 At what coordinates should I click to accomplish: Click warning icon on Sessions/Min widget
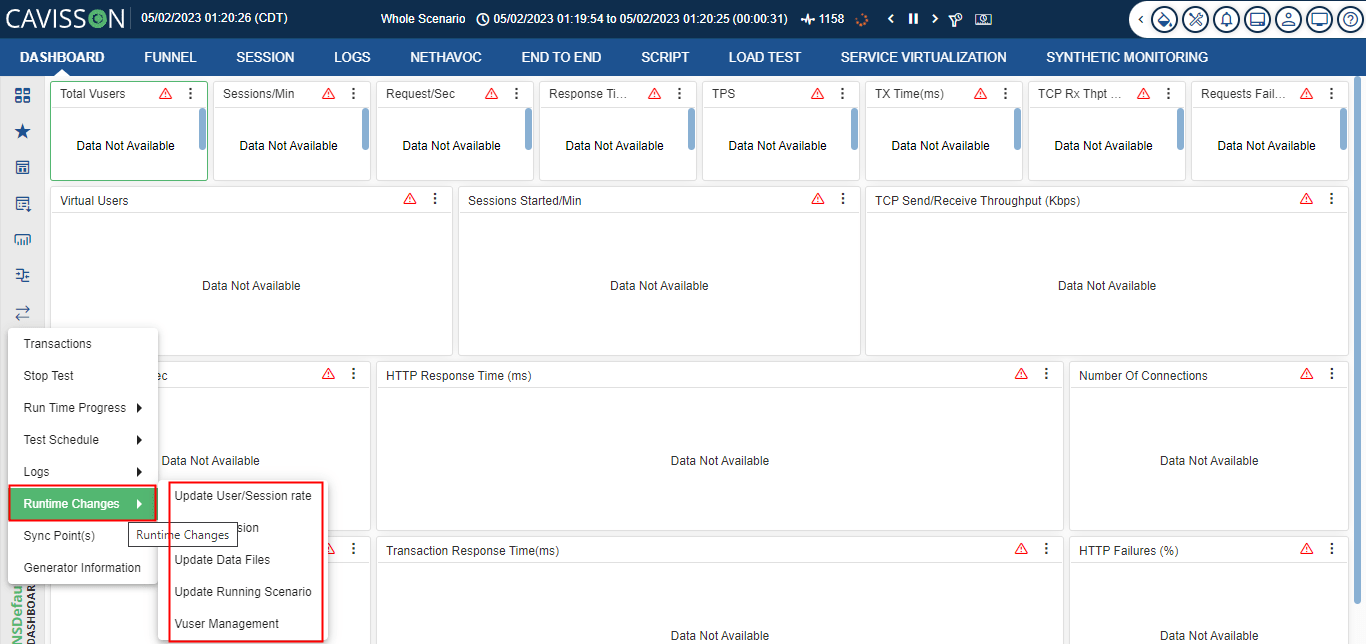[329, 94]
